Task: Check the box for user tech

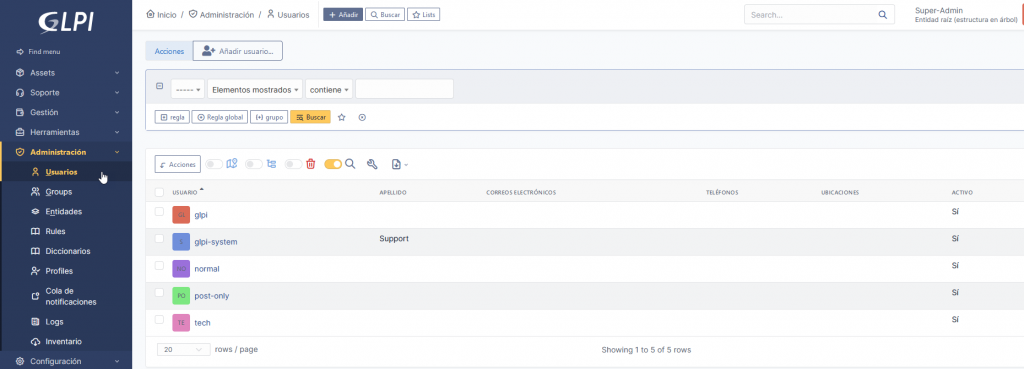Action: [x=159, y=319]
